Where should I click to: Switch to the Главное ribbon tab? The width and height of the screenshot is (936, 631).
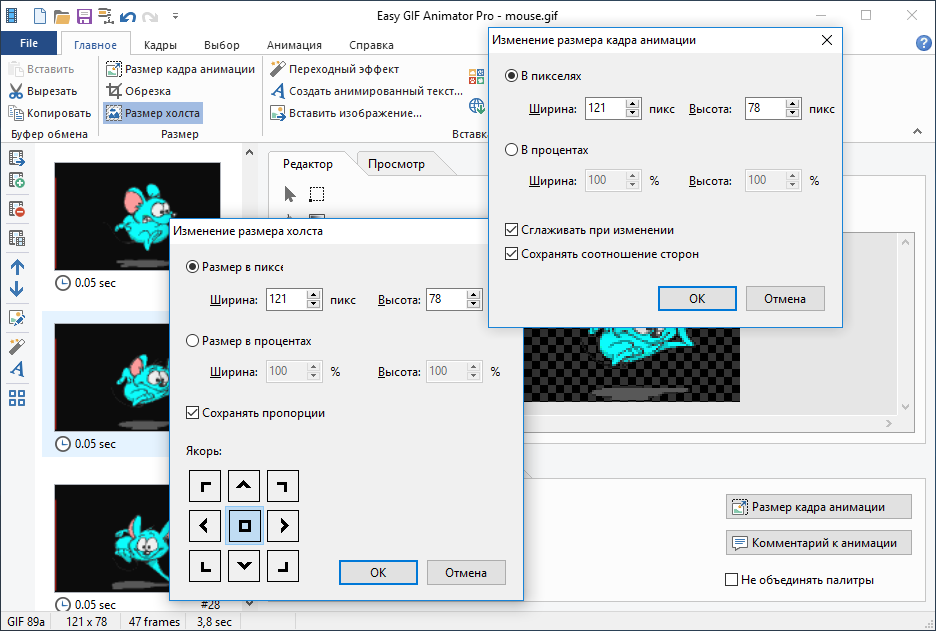point(96,45)
